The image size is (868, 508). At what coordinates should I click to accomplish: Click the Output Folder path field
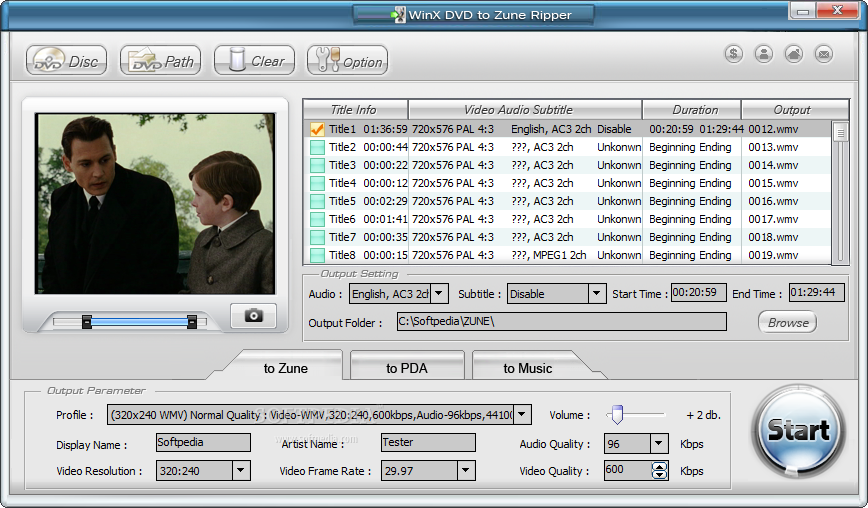pos(561,322)
